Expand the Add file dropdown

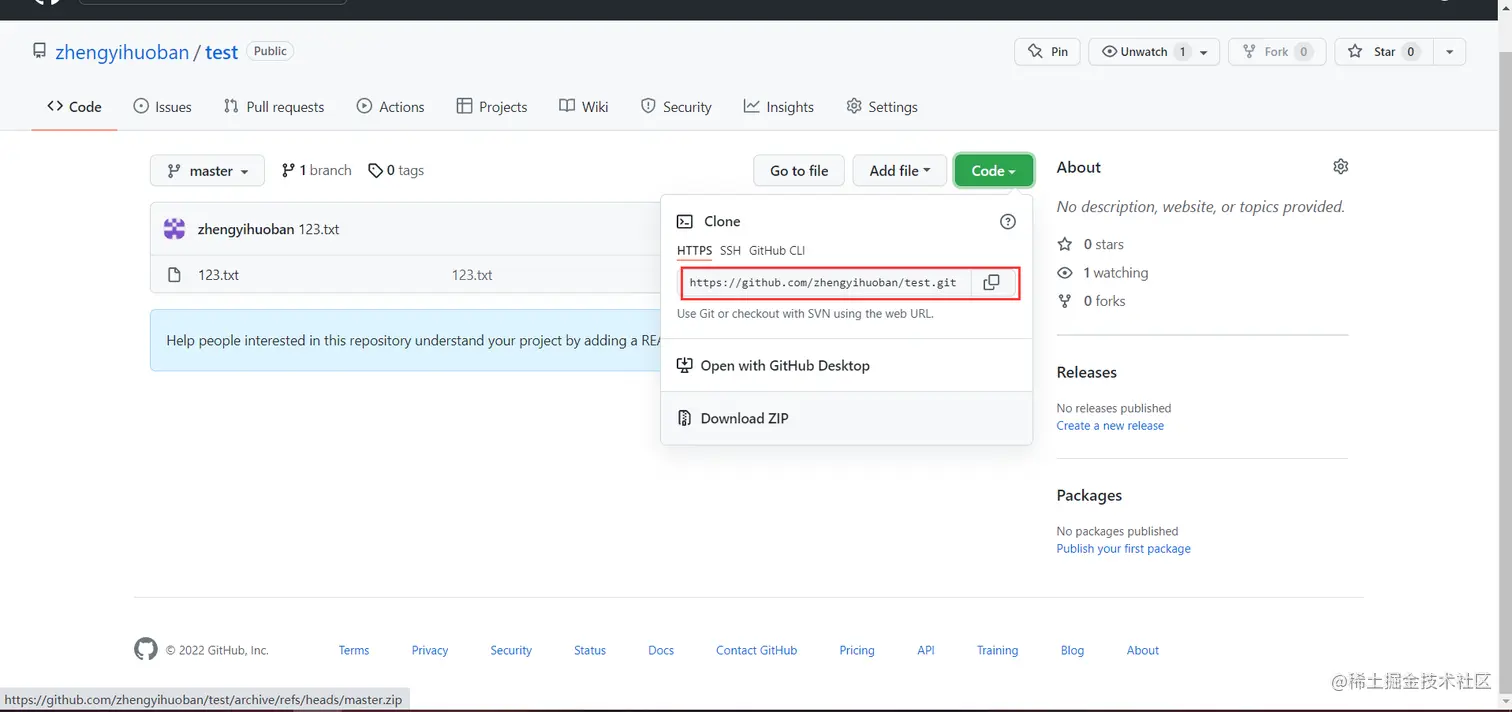tap(899, 171)
